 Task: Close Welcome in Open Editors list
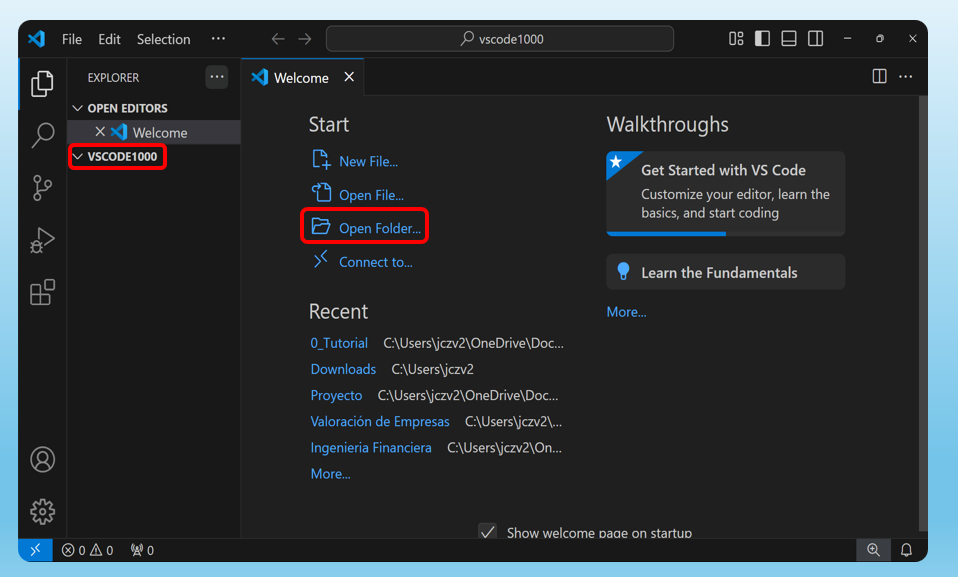[100, 132]
